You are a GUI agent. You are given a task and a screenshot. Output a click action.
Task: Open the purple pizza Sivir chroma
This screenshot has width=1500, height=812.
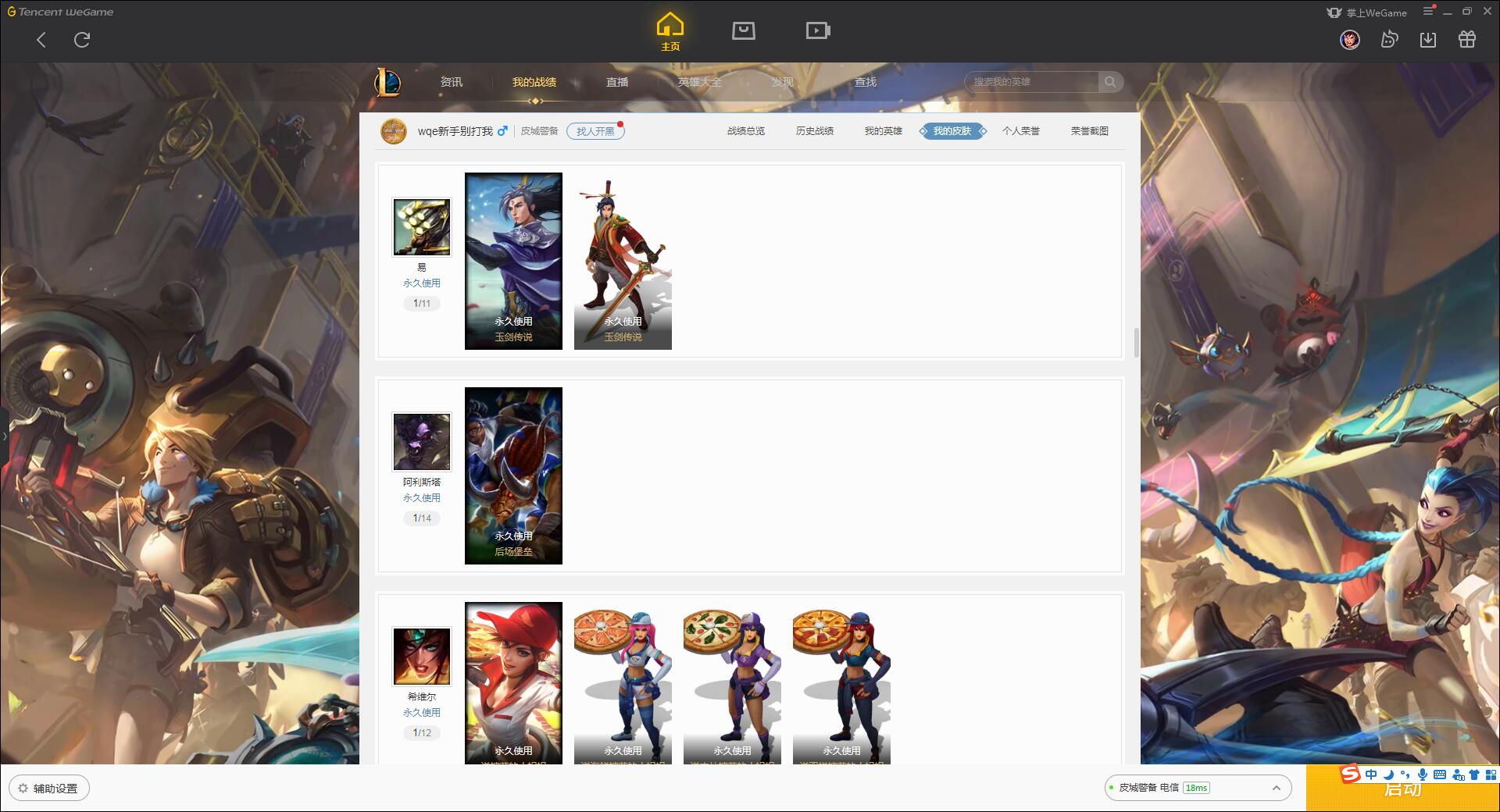(x=732, y=683)
